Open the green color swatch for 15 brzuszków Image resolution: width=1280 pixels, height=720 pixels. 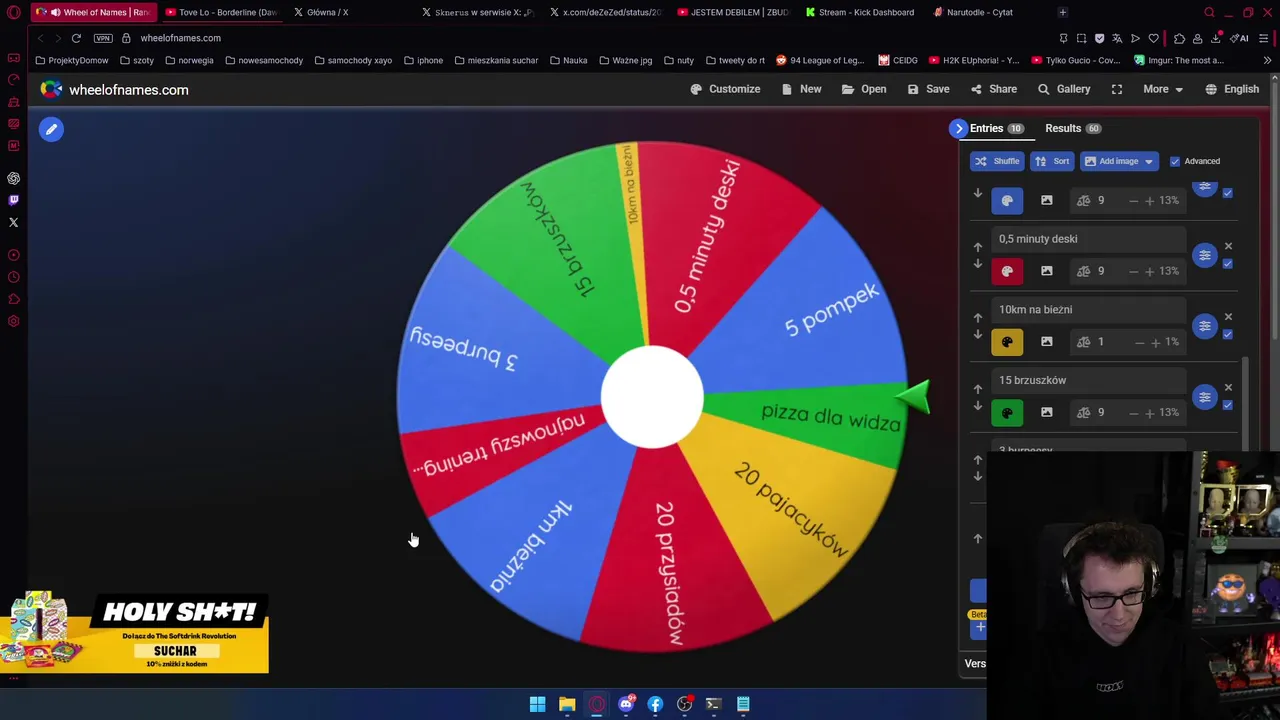pyautogui.click(x=1007, y=412)
